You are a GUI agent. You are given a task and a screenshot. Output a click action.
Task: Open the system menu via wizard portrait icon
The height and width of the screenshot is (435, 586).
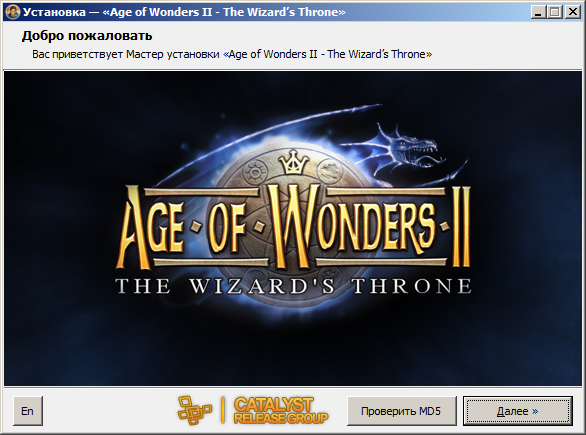(x=12, y=12)
